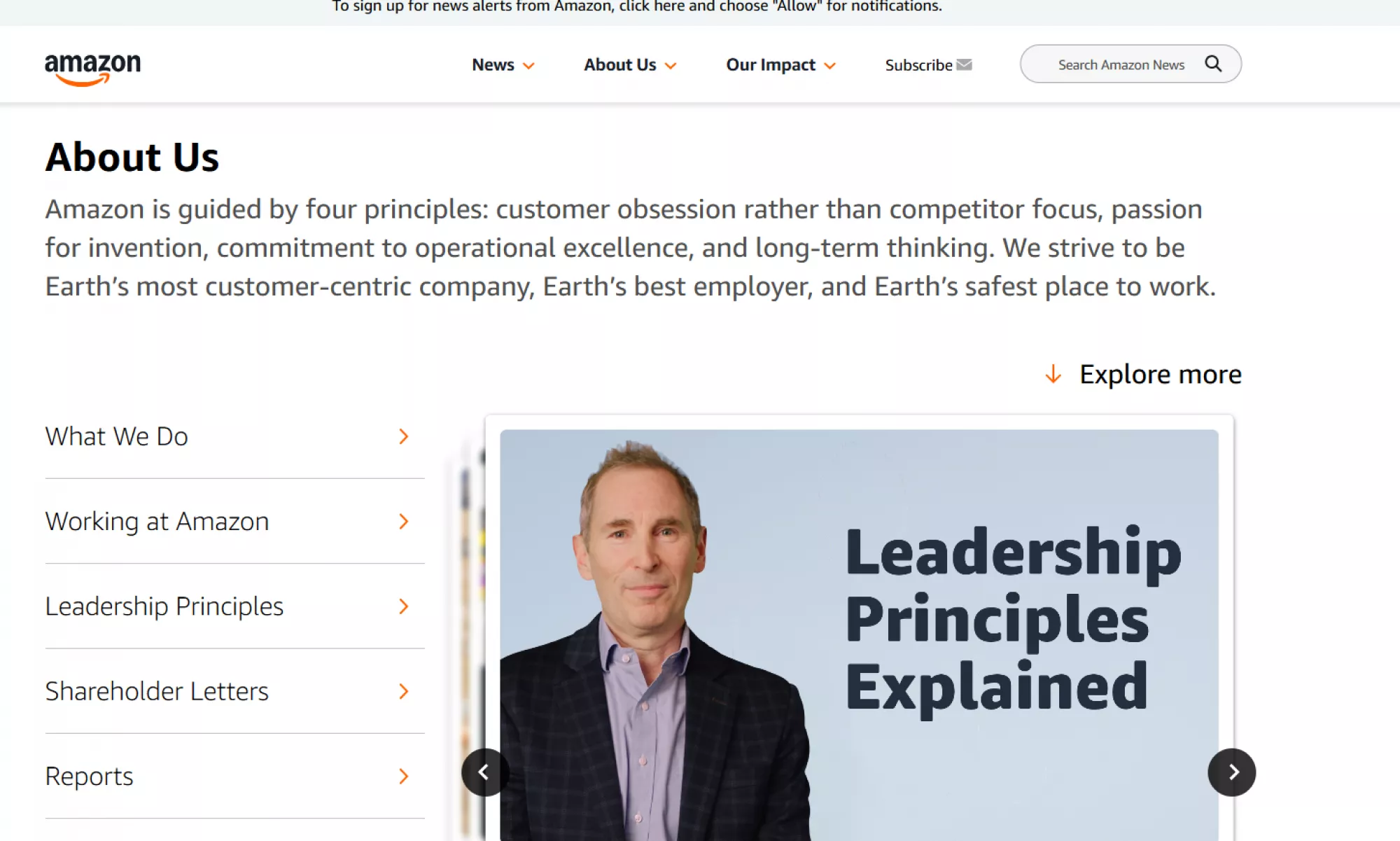The image size is (1400, 841).
Task: Open the Leadership Principles sidebar item
Action: pyautogui.click(x=164, y=606)
